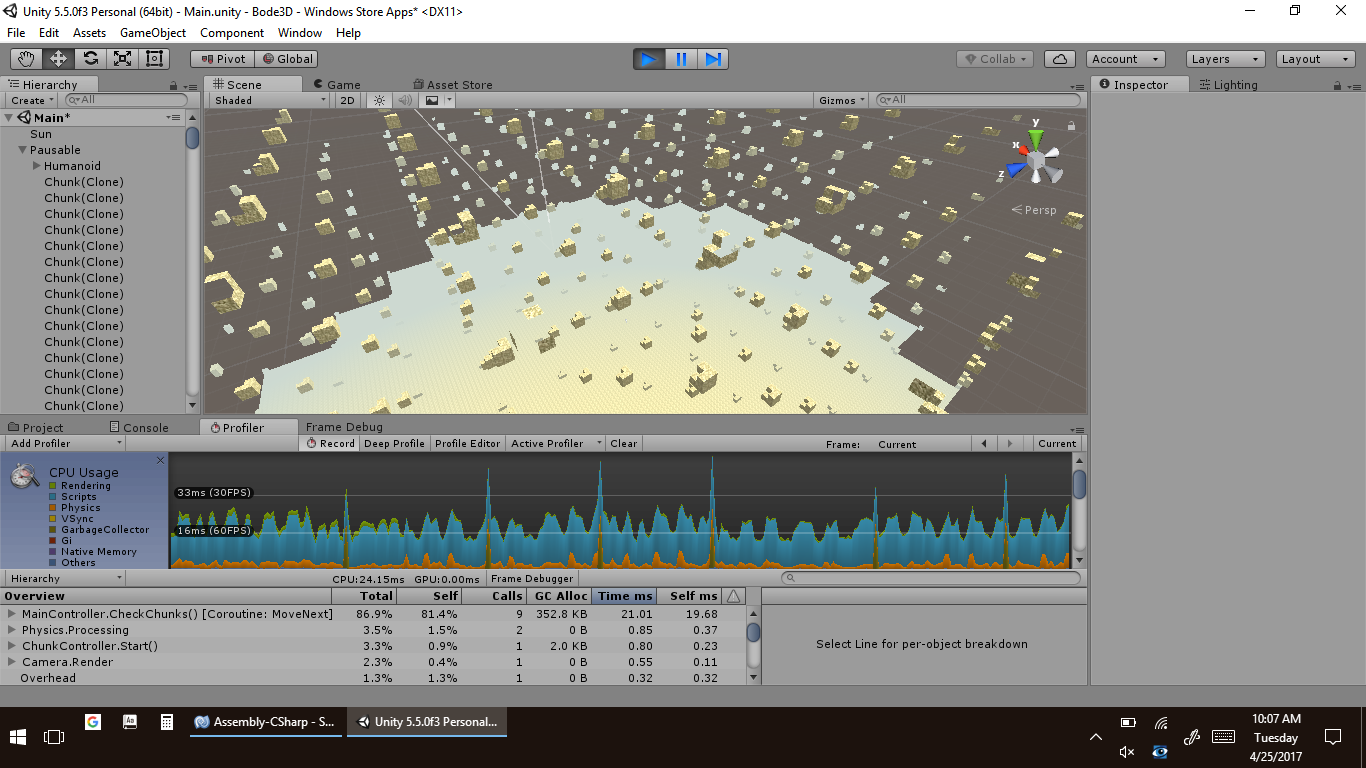Enable Deep Profile mode
This screenshot has height=768, width=1366.
click(x=394, y=443)
